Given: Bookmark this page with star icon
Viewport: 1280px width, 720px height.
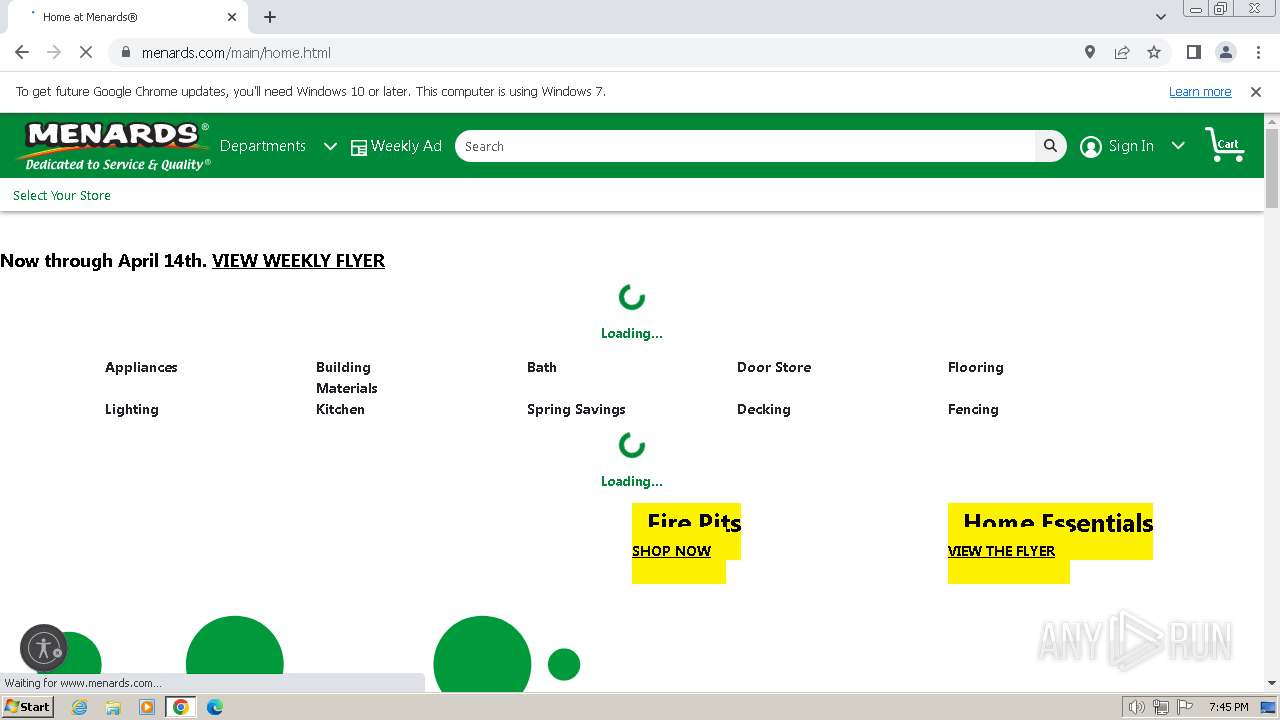Looking at the screenshot, I should pos(1154,52).
